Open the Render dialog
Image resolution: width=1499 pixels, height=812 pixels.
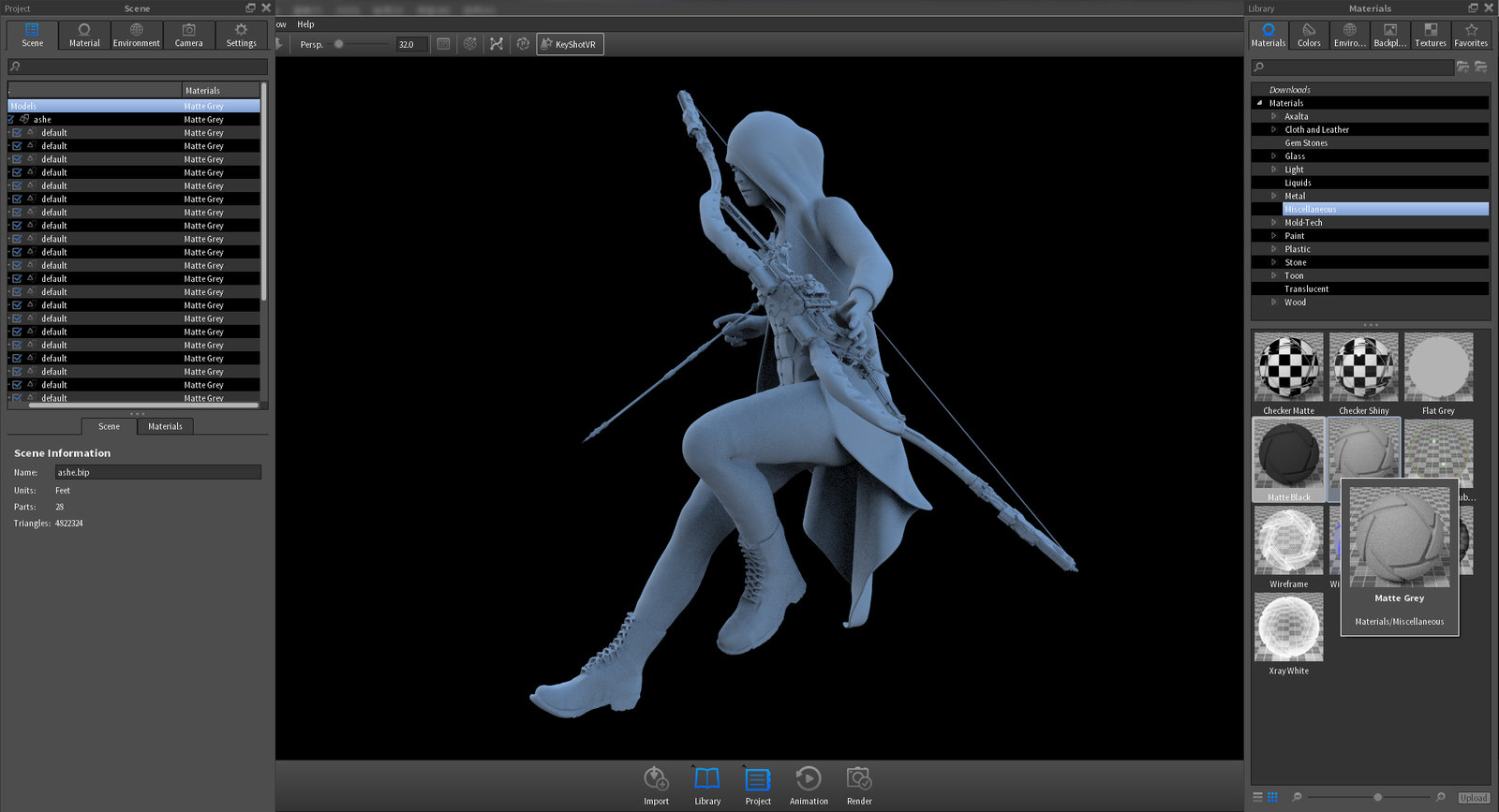point(859,785)
